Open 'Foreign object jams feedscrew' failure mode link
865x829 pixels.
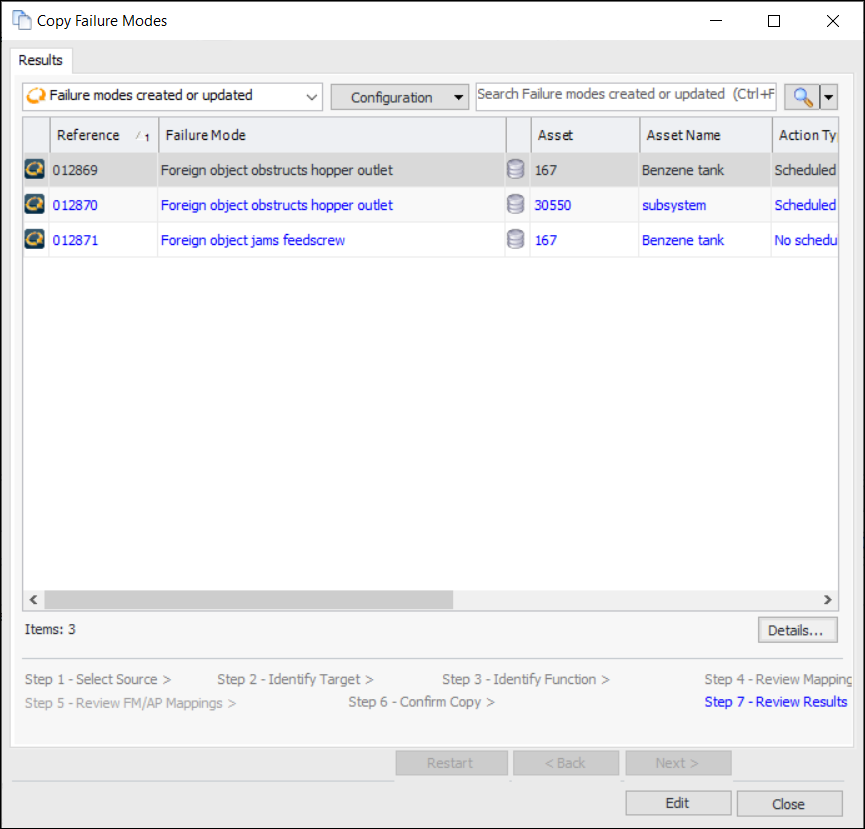pyautogui.click(x=252, y=240)
